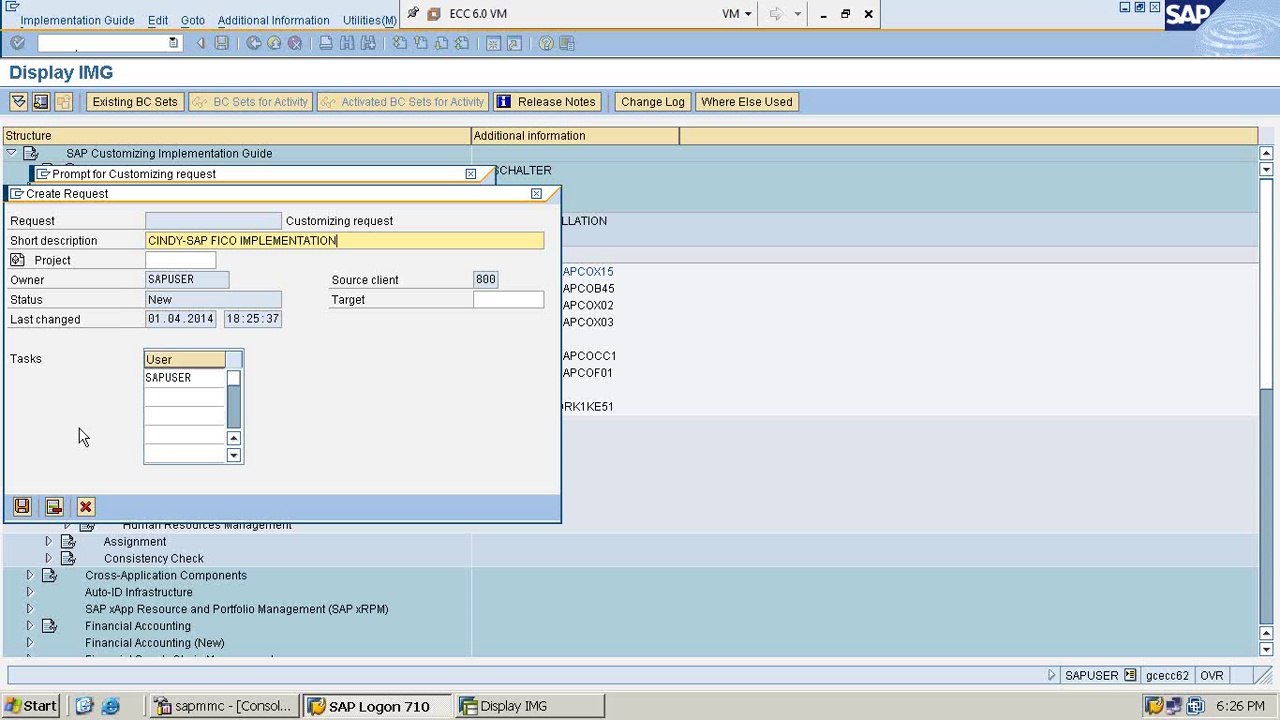Click the Windows Start button
The image size is (1280, 720).
pos(31,706)
